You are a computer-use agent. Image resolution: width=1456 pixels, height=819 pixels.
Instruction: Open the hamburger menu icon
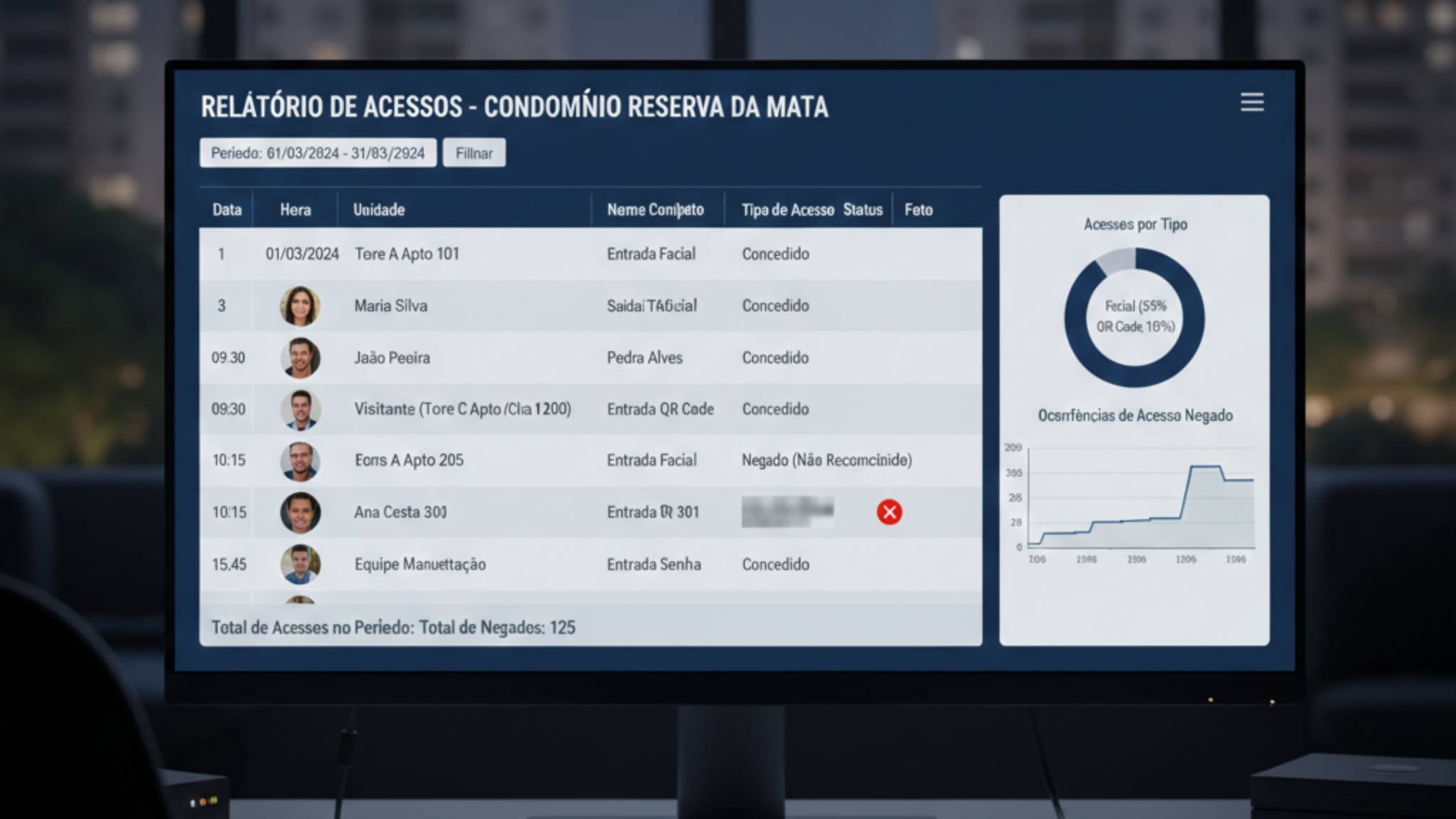point(1252,102)
